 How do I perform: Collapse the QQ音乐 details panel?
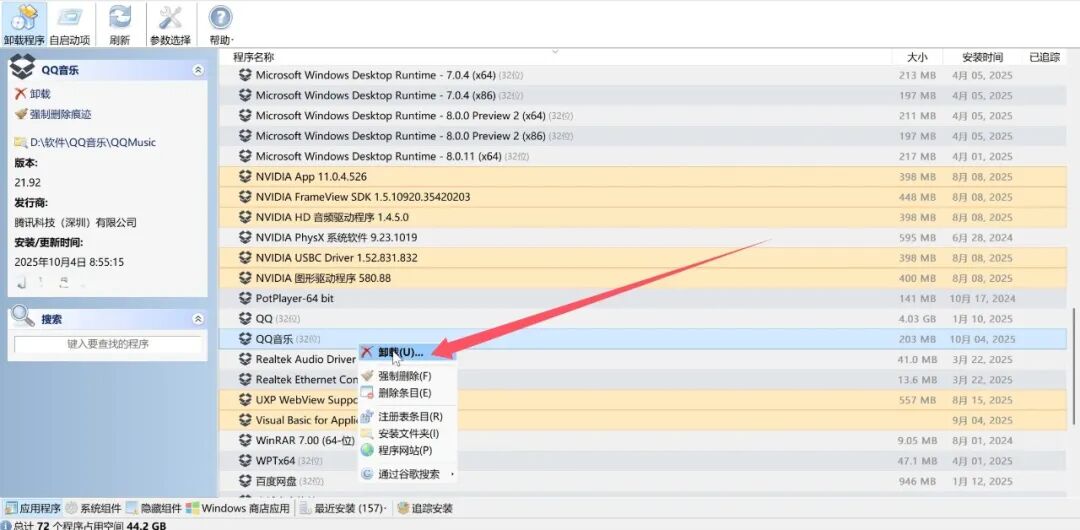click(198, 70)
